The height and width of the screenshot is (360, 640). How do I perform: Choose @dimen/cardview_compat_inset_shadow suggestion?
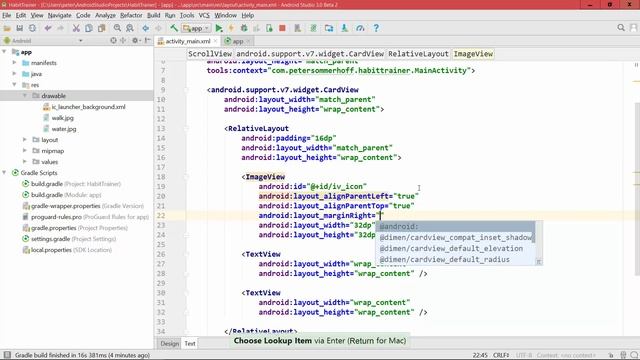point(455,238)
